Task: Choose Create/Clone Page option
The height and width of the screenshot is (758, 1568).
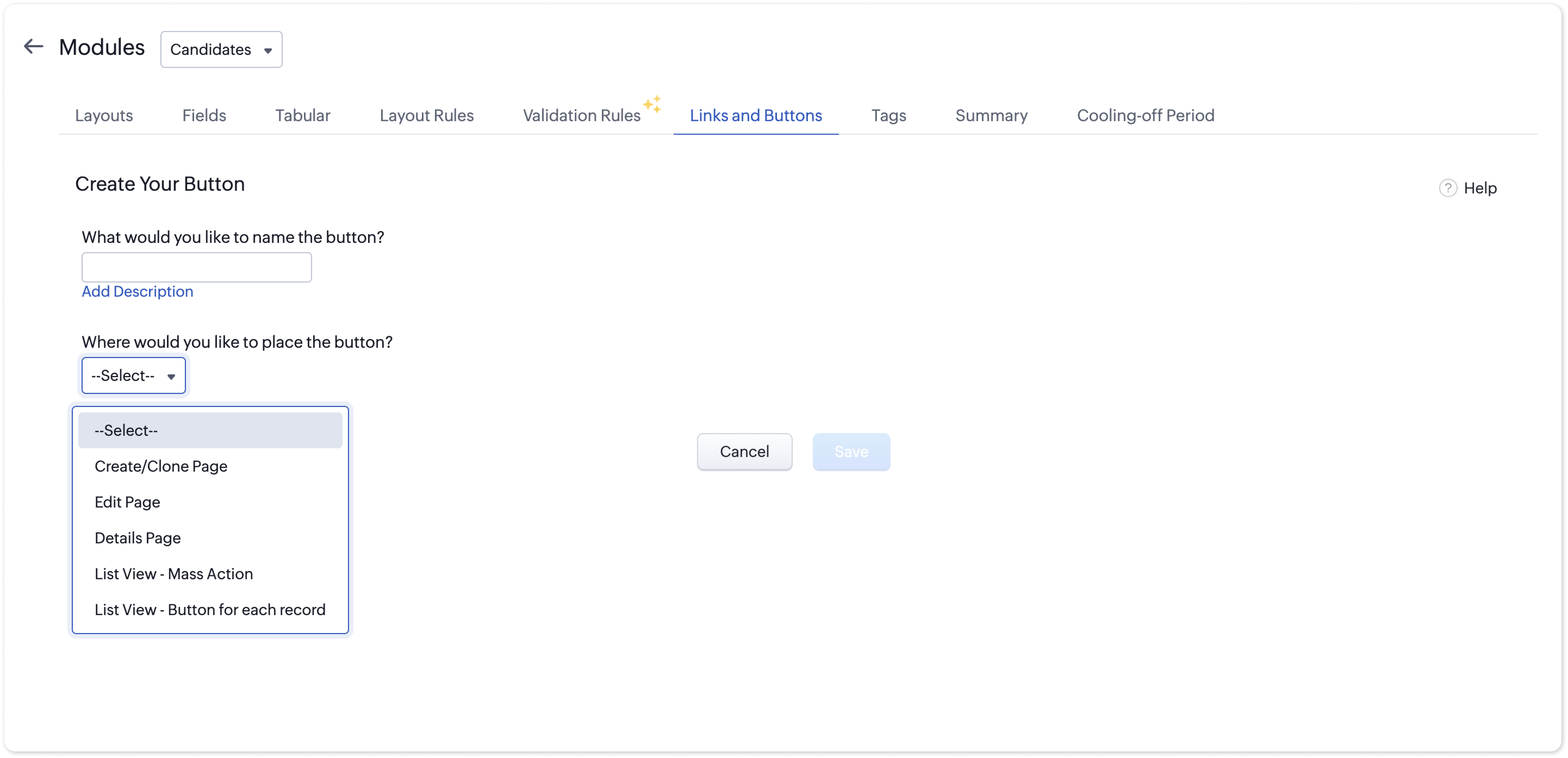Action: (x=161, y=466)
